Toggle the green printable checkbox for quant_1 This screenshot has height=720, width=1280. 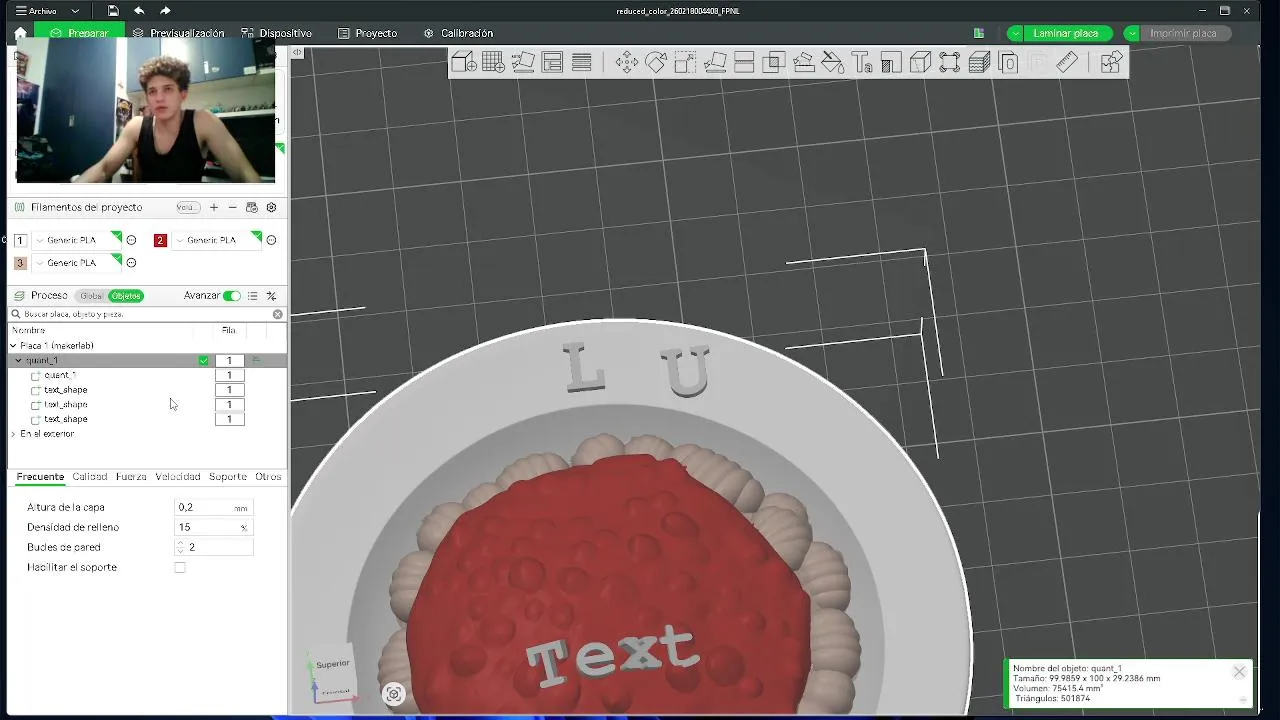[x=204, y=361]
